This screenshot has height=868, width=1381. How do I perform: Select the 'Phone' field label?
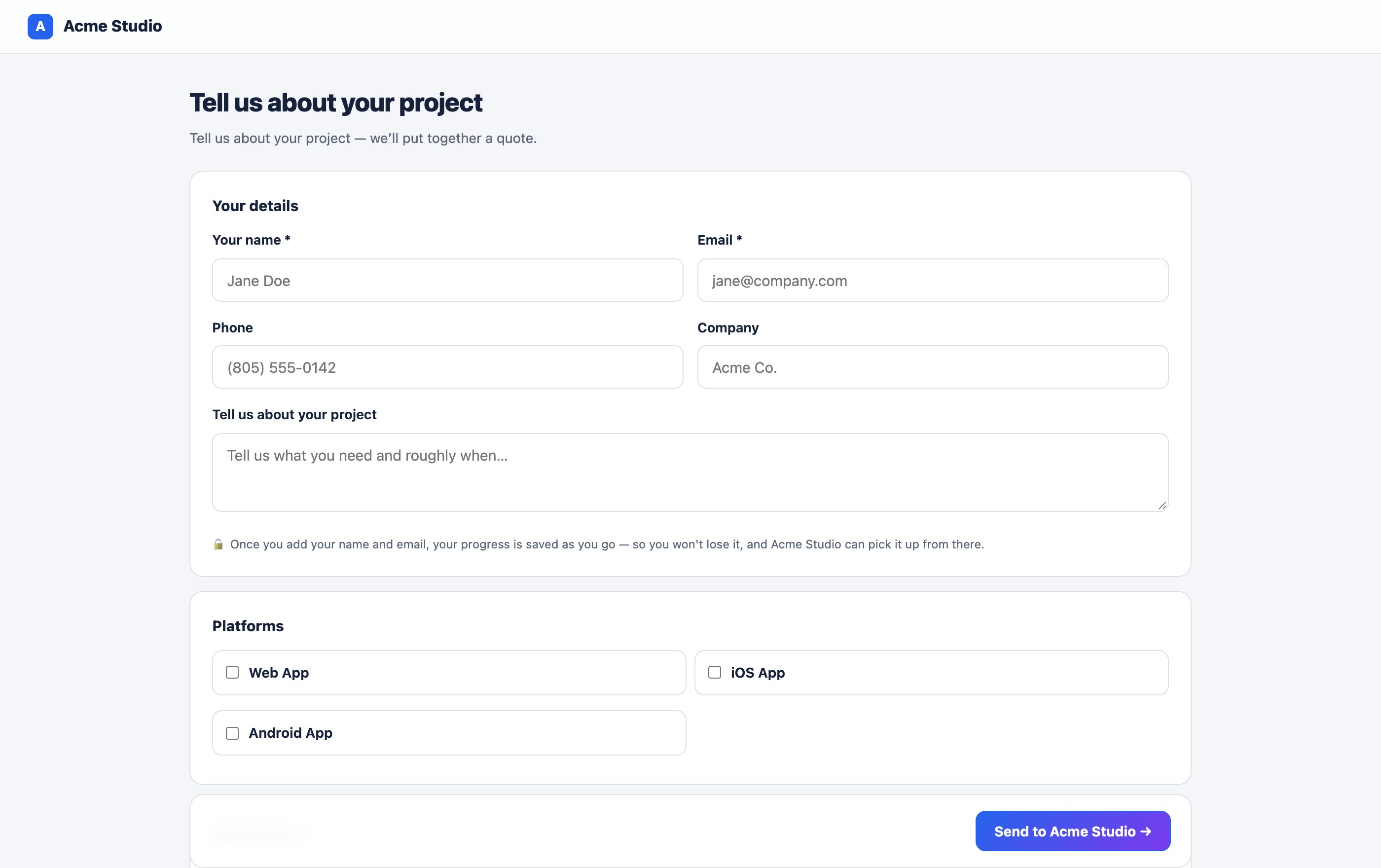pyautogui.click(x=232, y=328)
